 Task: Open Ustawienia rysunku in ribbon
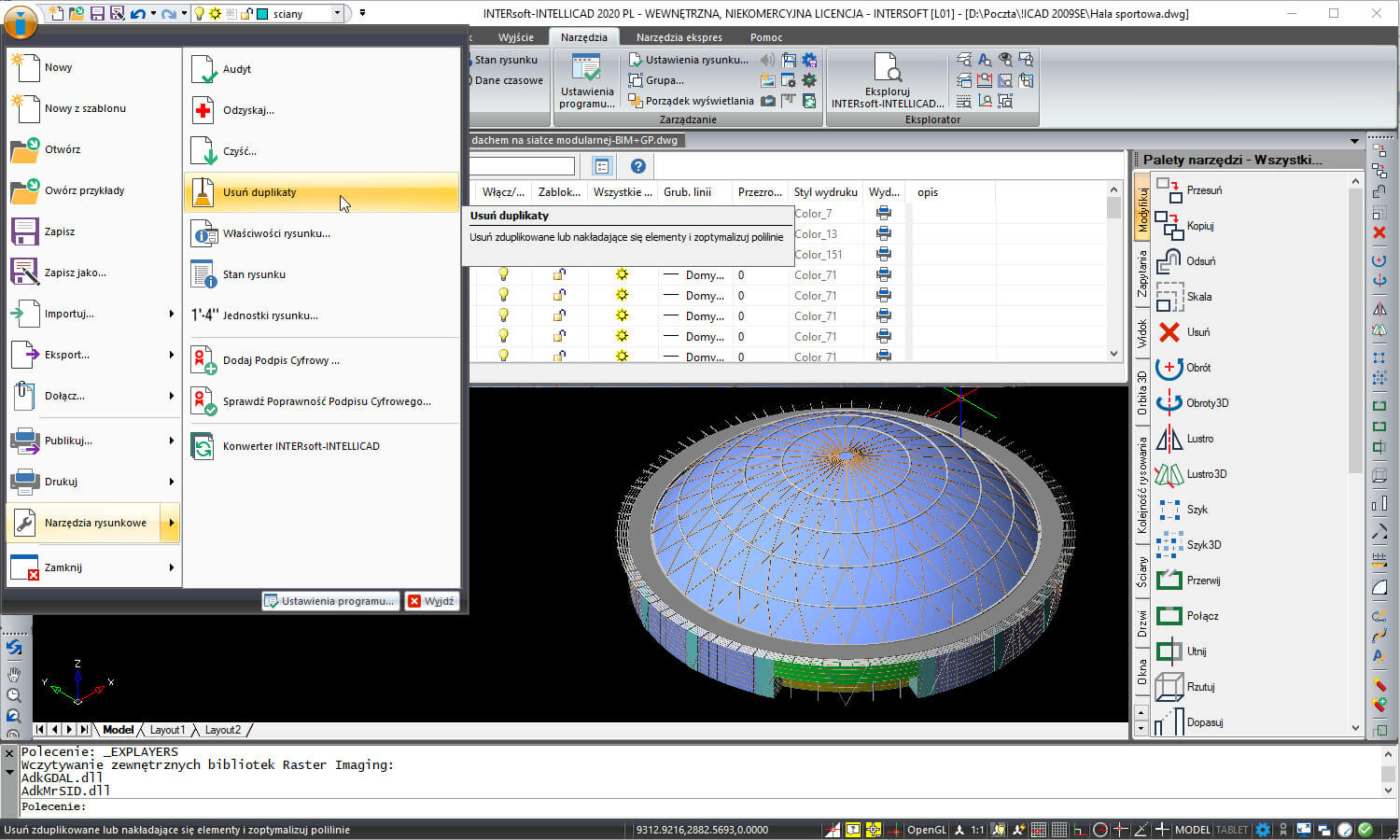pyautogui.click(x=689, y=60)
